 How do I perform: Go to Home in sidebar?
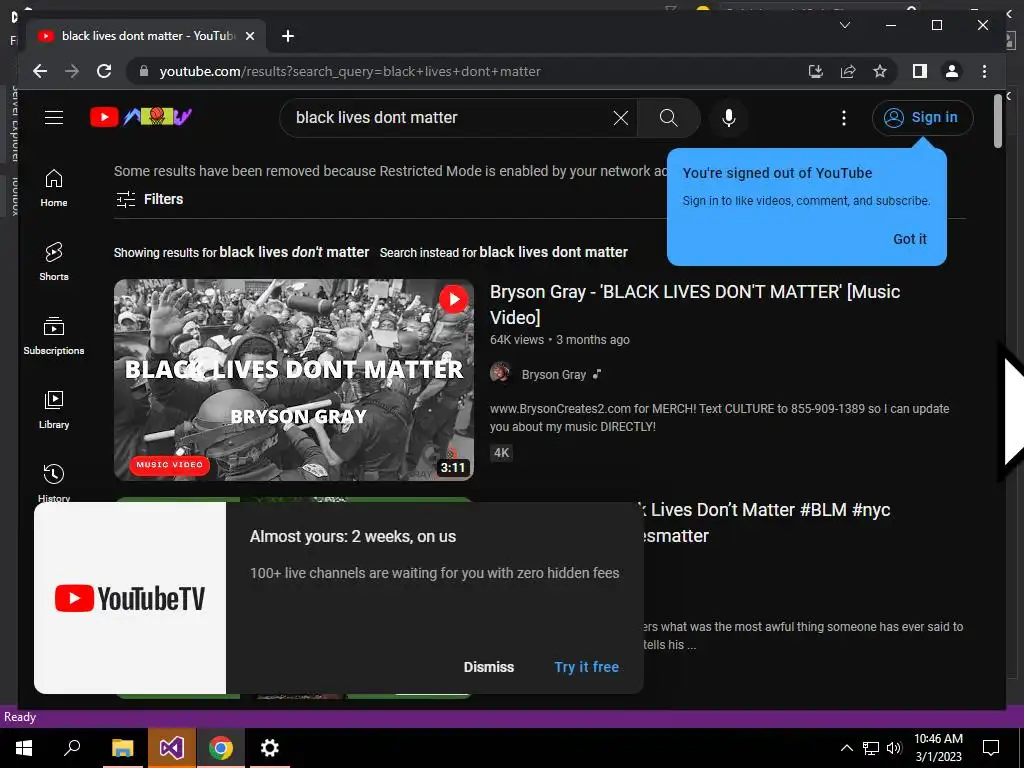point(54,188)
